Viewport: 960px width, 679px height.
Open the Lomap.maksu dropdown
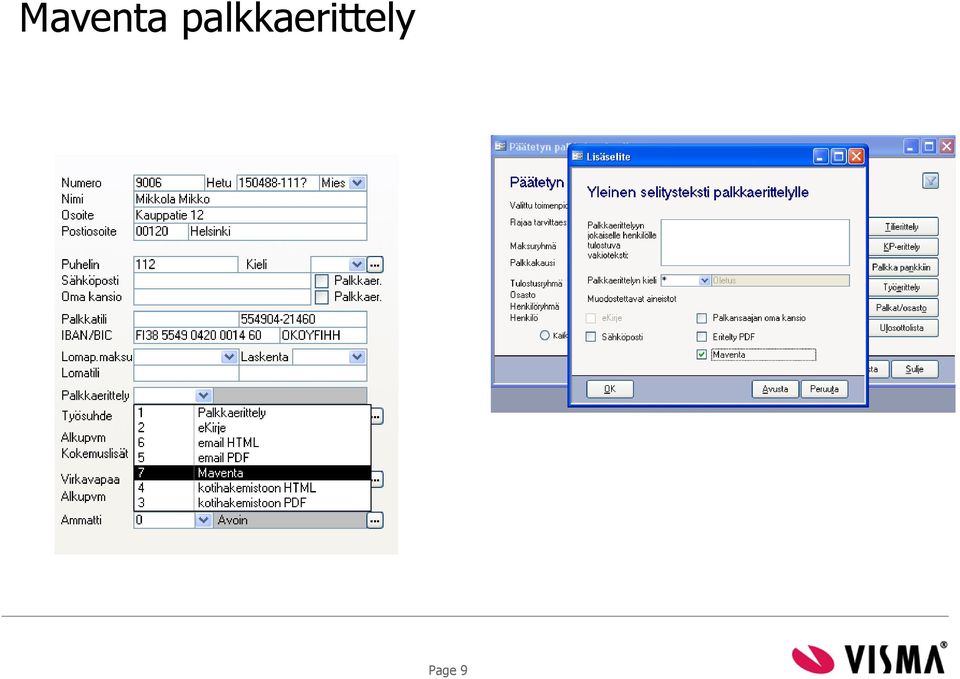coord(229,356)
